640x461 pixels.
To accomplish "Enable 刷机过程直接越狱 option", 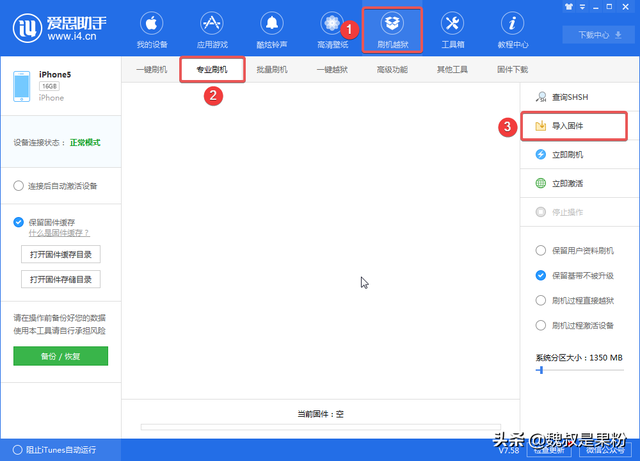I will pyautogui.click(x=540, y=301).
